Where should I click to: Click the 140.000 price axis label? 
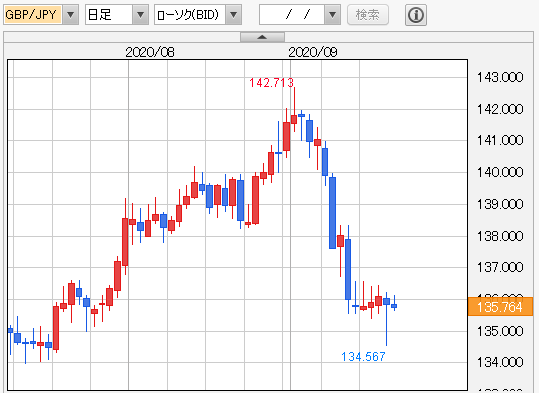pyautogui.click(x=500, y=172)
